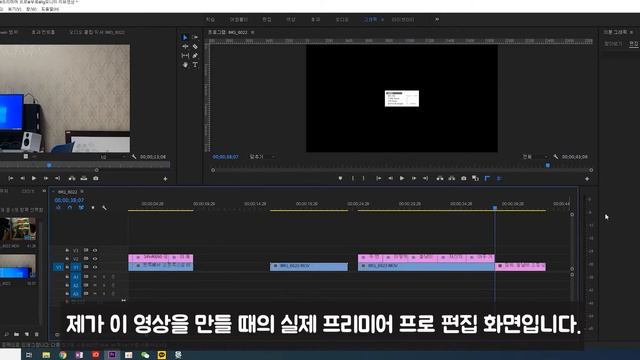
Task: Mark In point in Program monitor
Action: point(353,178)
